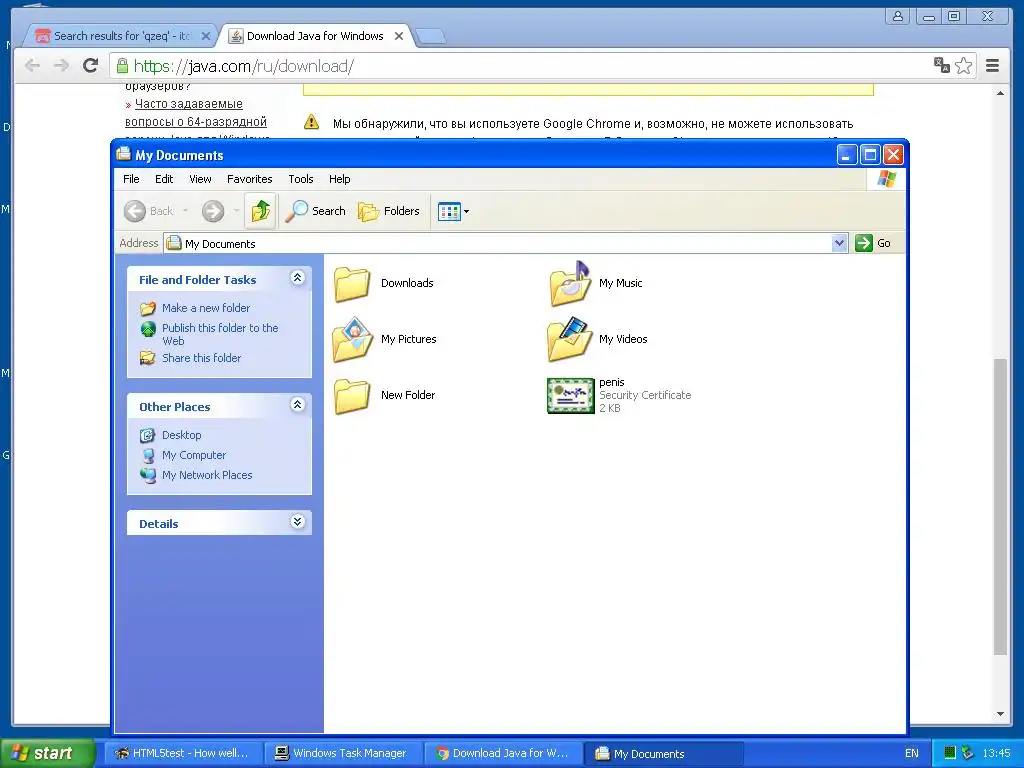This screenshot has width=1024, height=768.
Task: Click the Go button
Action: click(873, 244)
